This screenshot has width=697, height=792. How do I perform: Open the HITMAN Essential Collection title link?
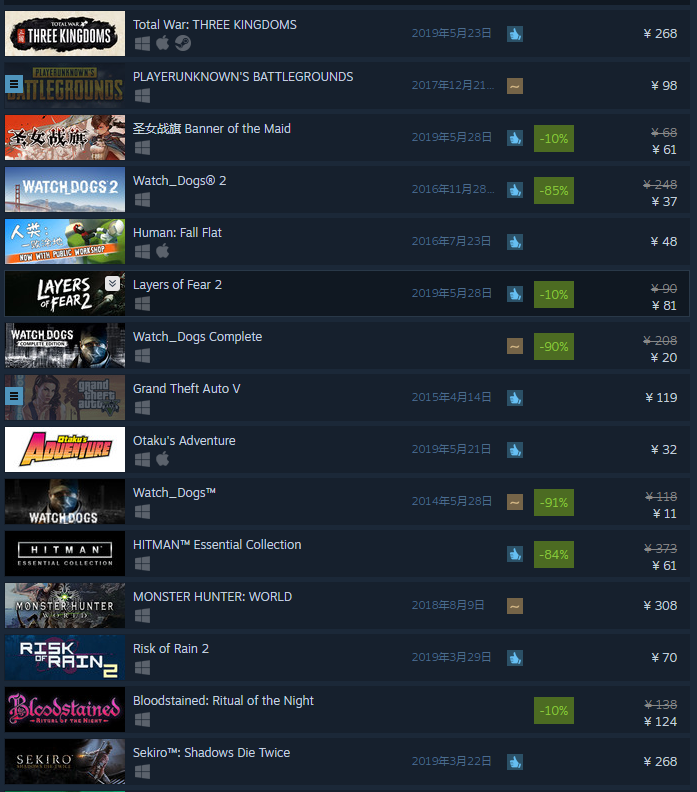tap(217, 544)
